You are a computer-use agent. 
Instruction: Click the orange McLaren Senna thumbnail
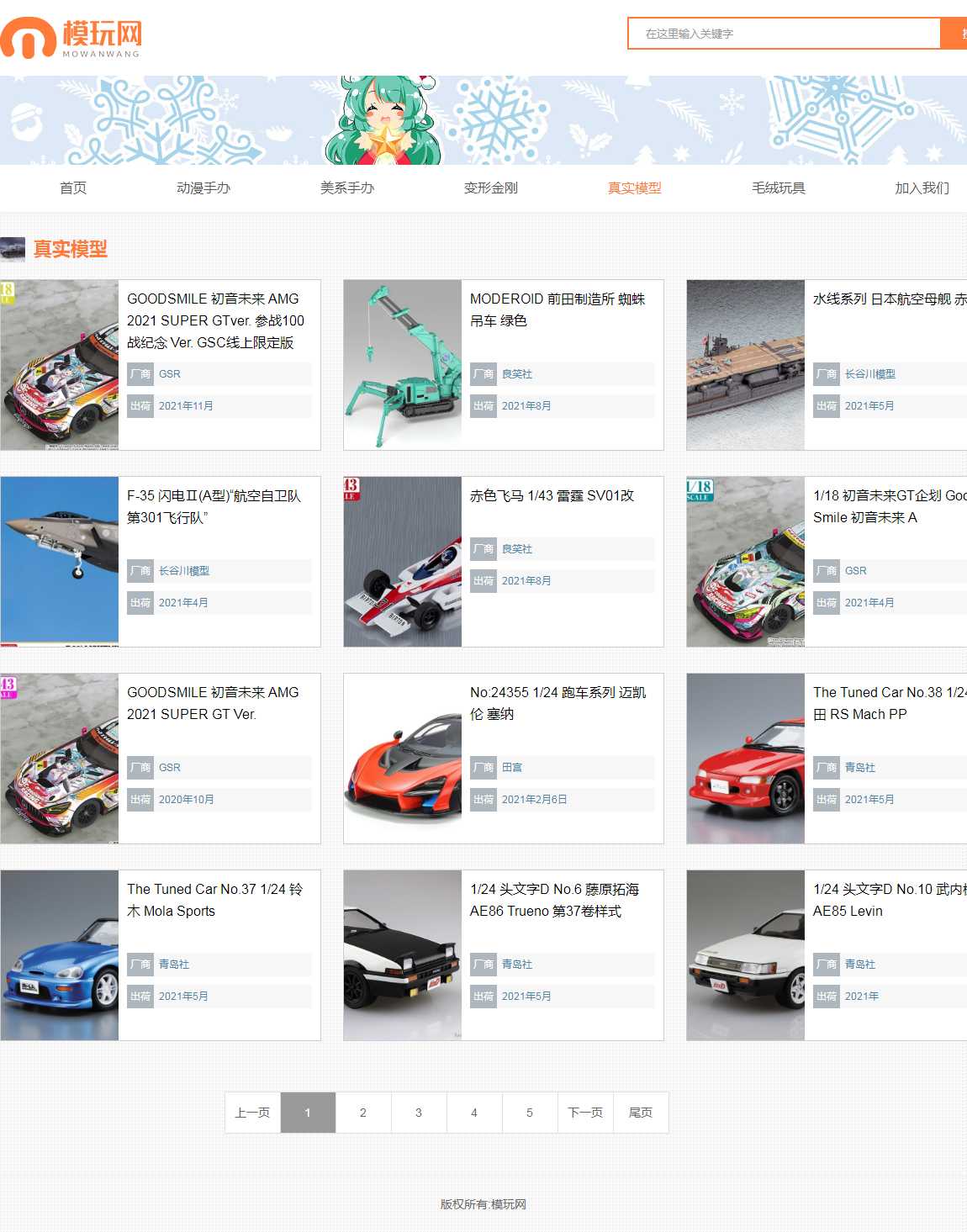click(x=403, y=759)
